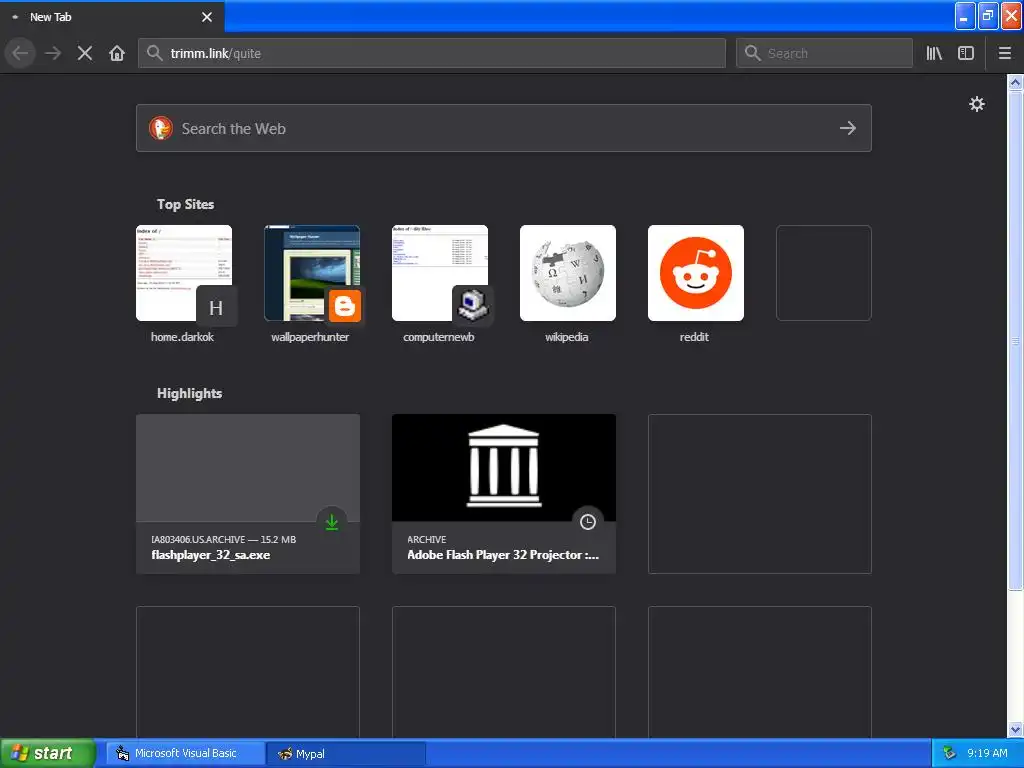Open the Windows start menu

(x=47, y=753)
